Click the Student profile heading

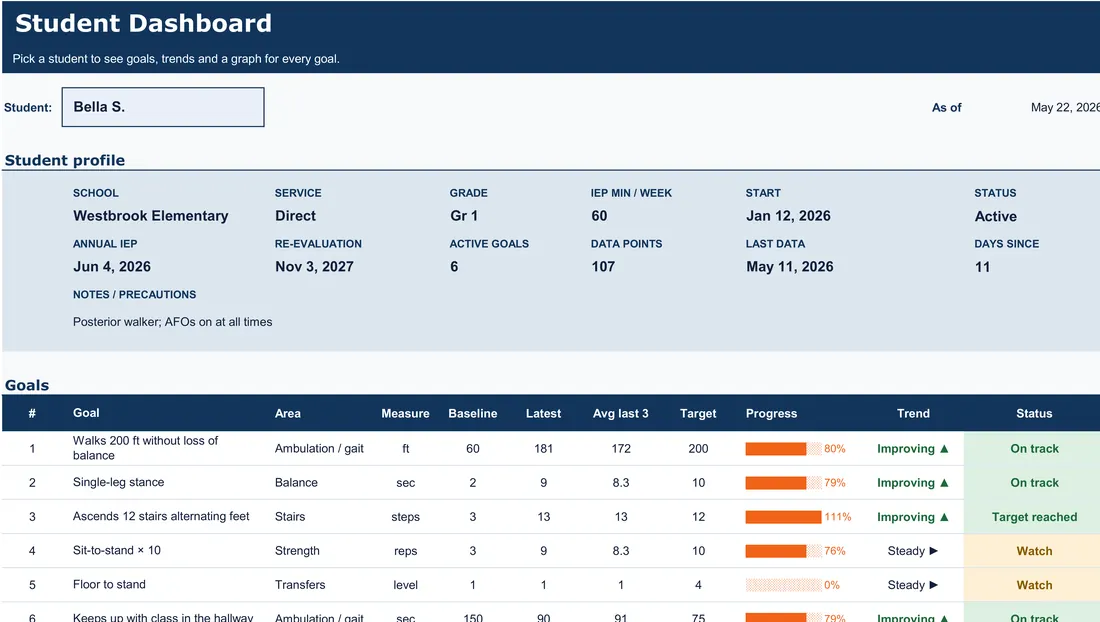65,160
